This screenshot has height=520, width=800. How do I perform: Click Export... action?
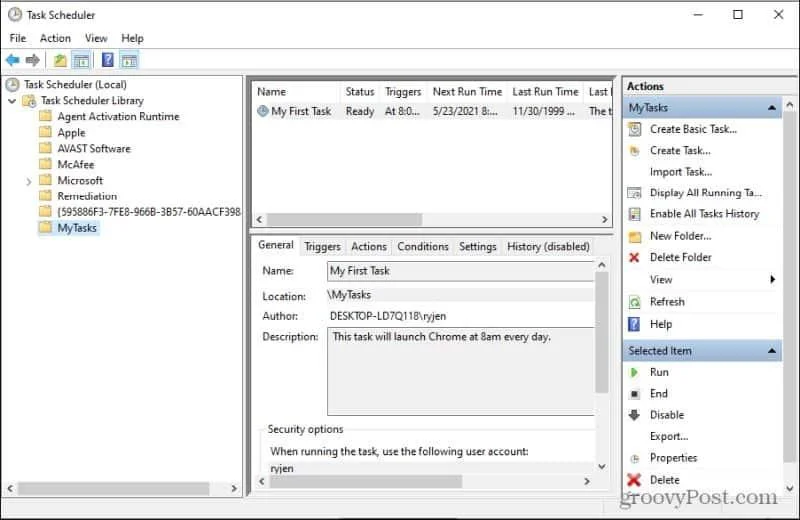pos(669,436)
